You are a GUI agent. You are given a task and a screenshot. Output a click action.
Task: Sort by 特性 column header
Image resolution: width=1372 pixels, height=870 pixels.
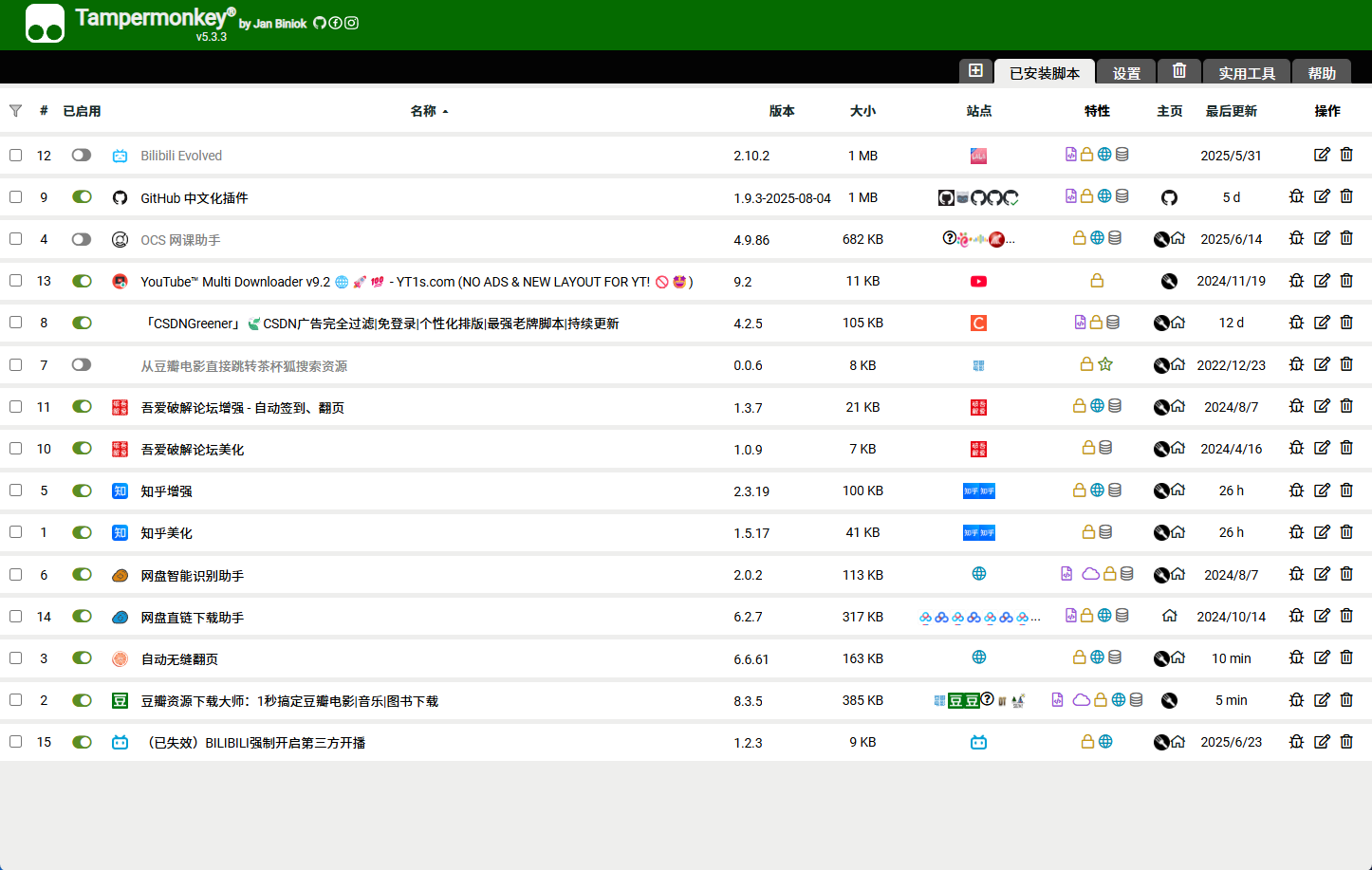1097,111
